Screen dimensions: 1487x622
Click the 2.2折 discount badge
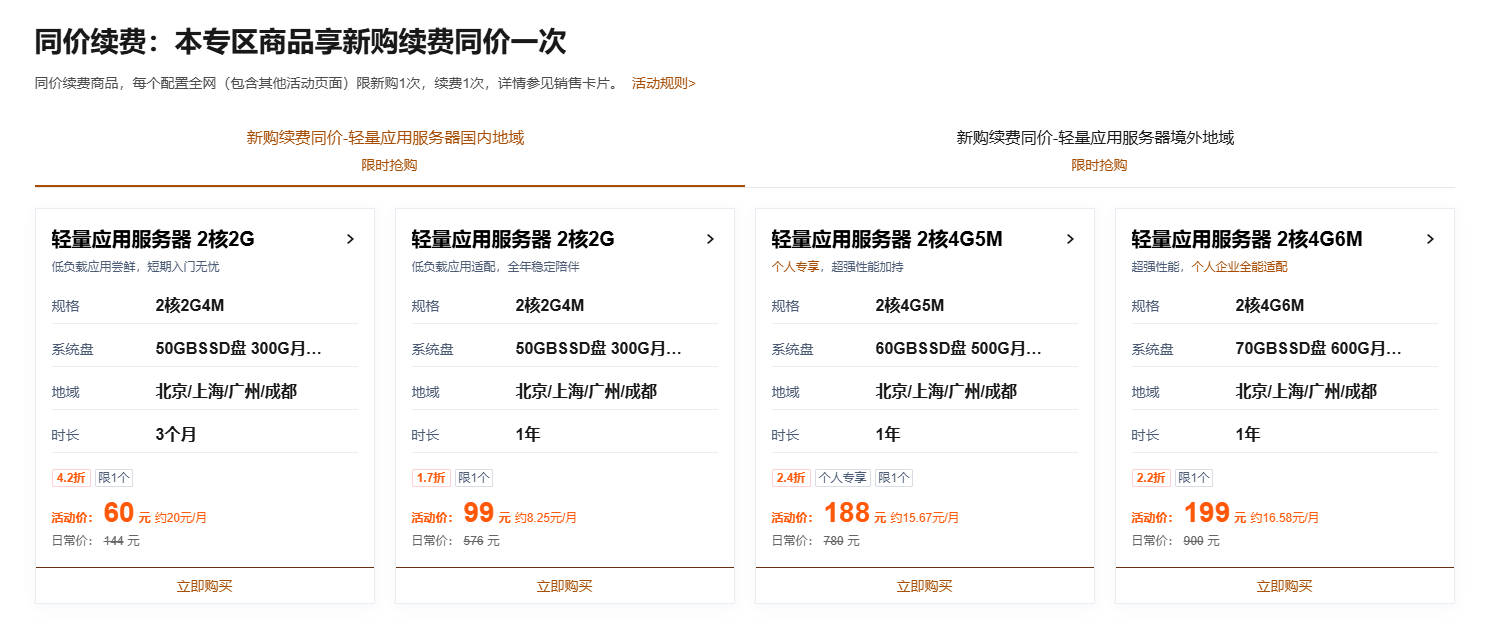click(1150, 478)
